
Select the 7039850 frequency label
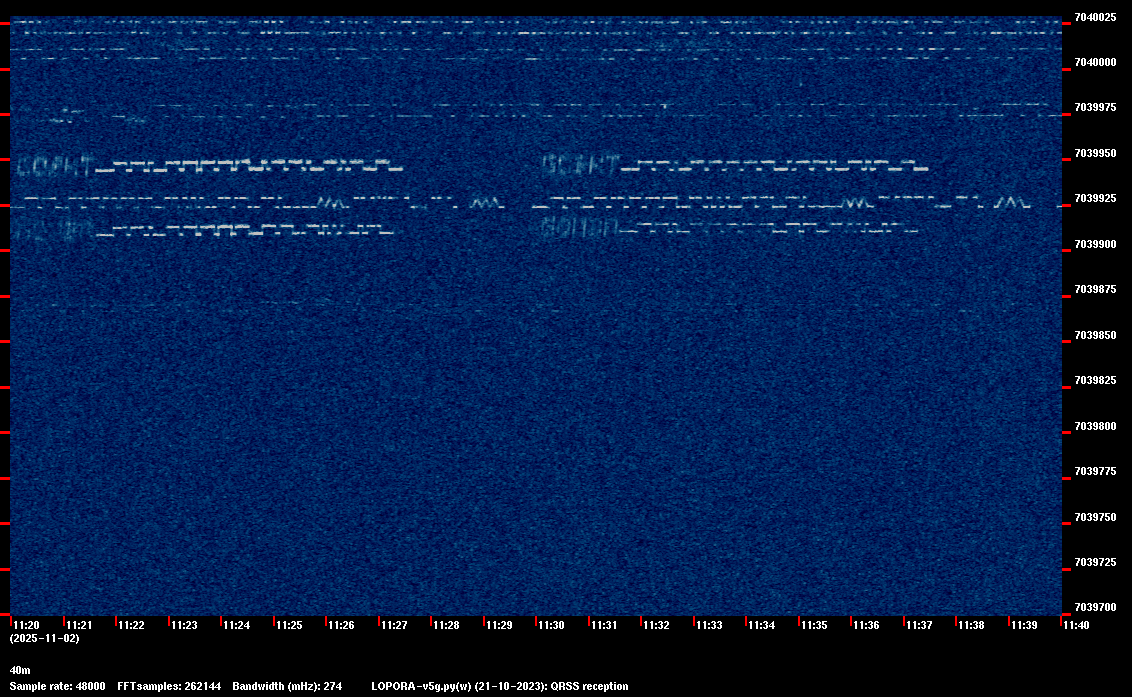(x=1095, y=335)
